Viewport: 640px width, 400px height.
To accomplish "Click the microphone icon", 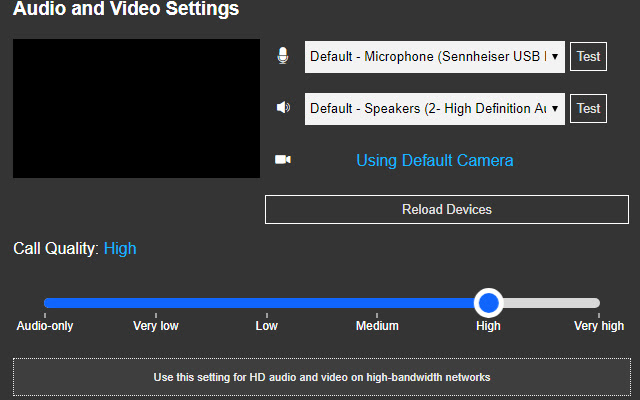I will [x=282, y=56].
